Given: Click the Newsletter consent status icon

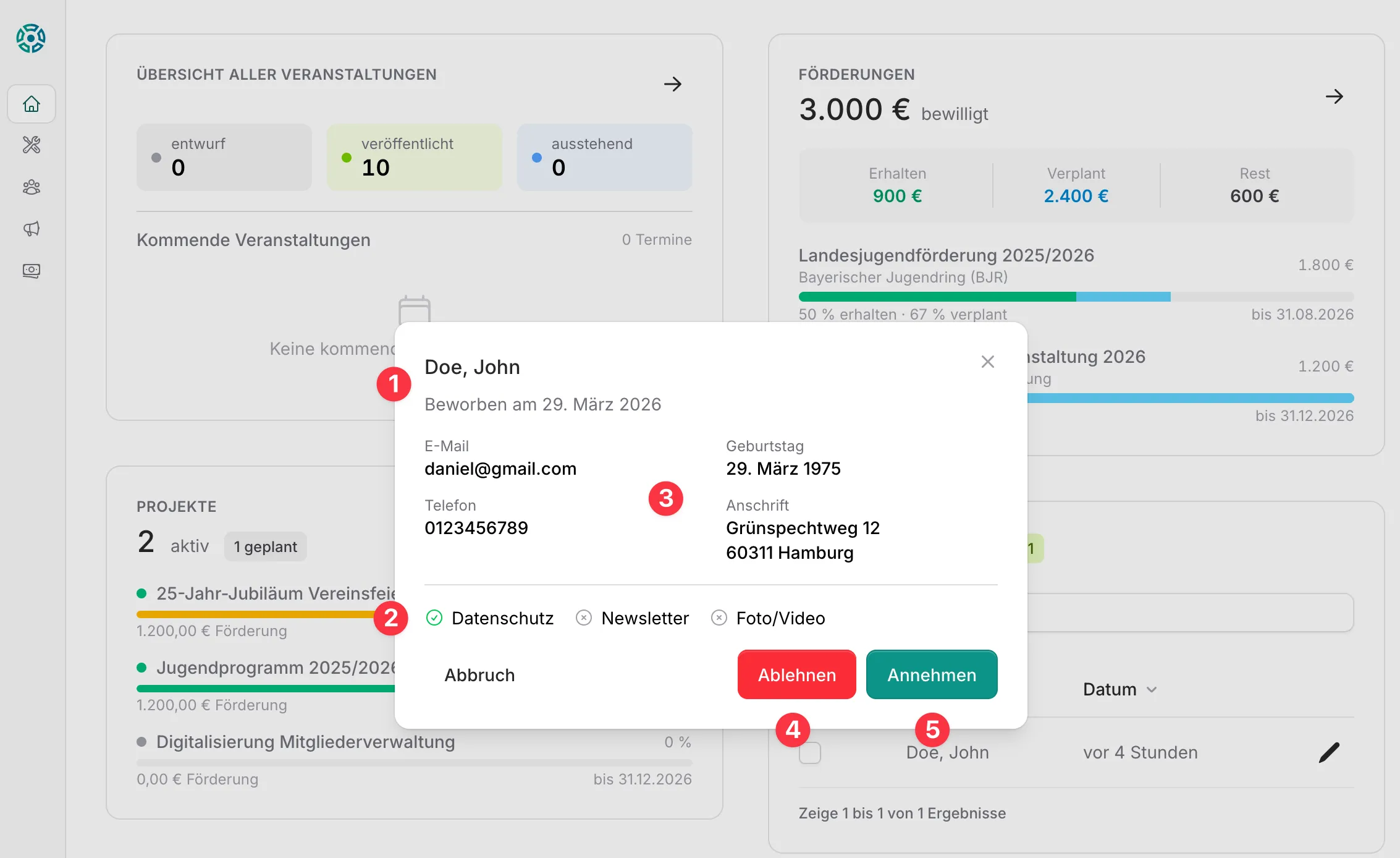Looking at the screenshot, I should tap(584, 618).
